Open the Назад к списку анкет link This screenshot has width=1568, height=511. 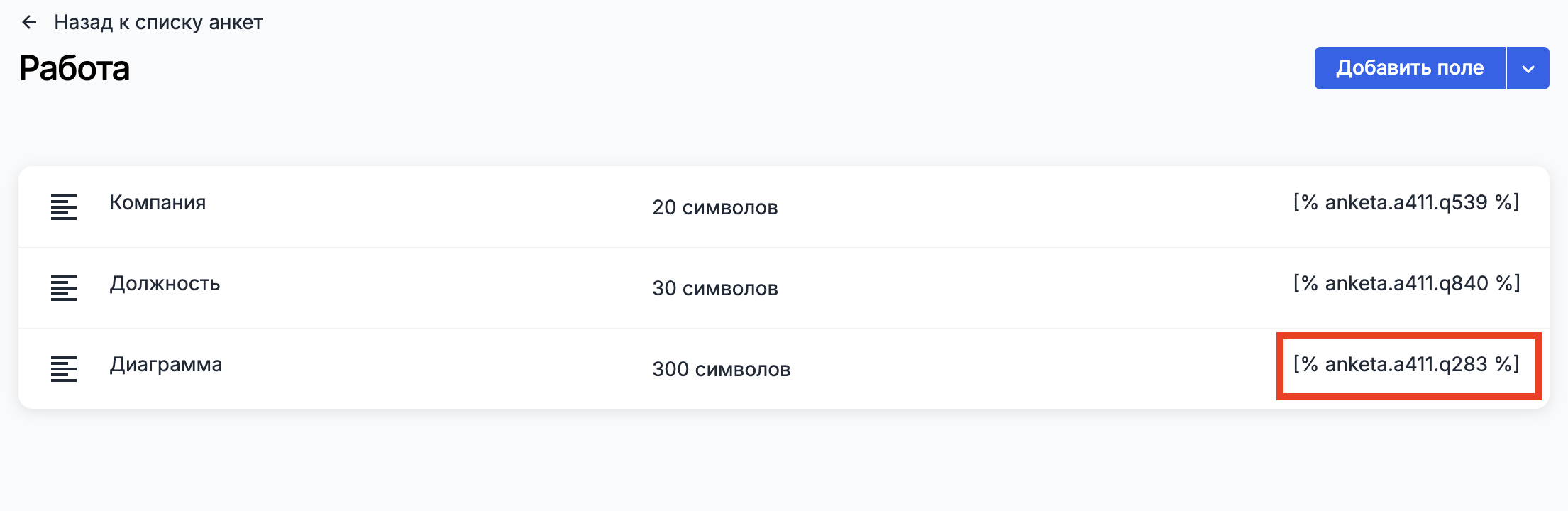point(158,23)
